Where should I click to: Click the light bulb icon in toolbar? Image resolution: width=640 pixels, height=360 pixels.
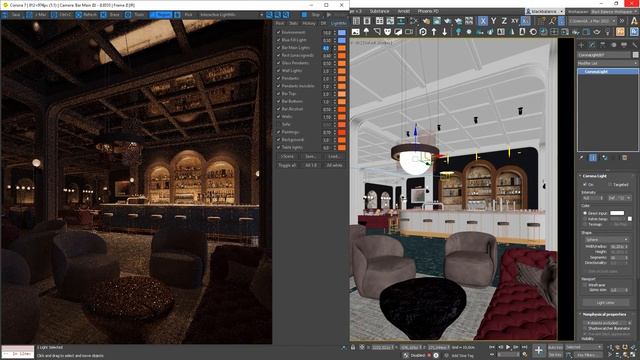click(607, 31)
